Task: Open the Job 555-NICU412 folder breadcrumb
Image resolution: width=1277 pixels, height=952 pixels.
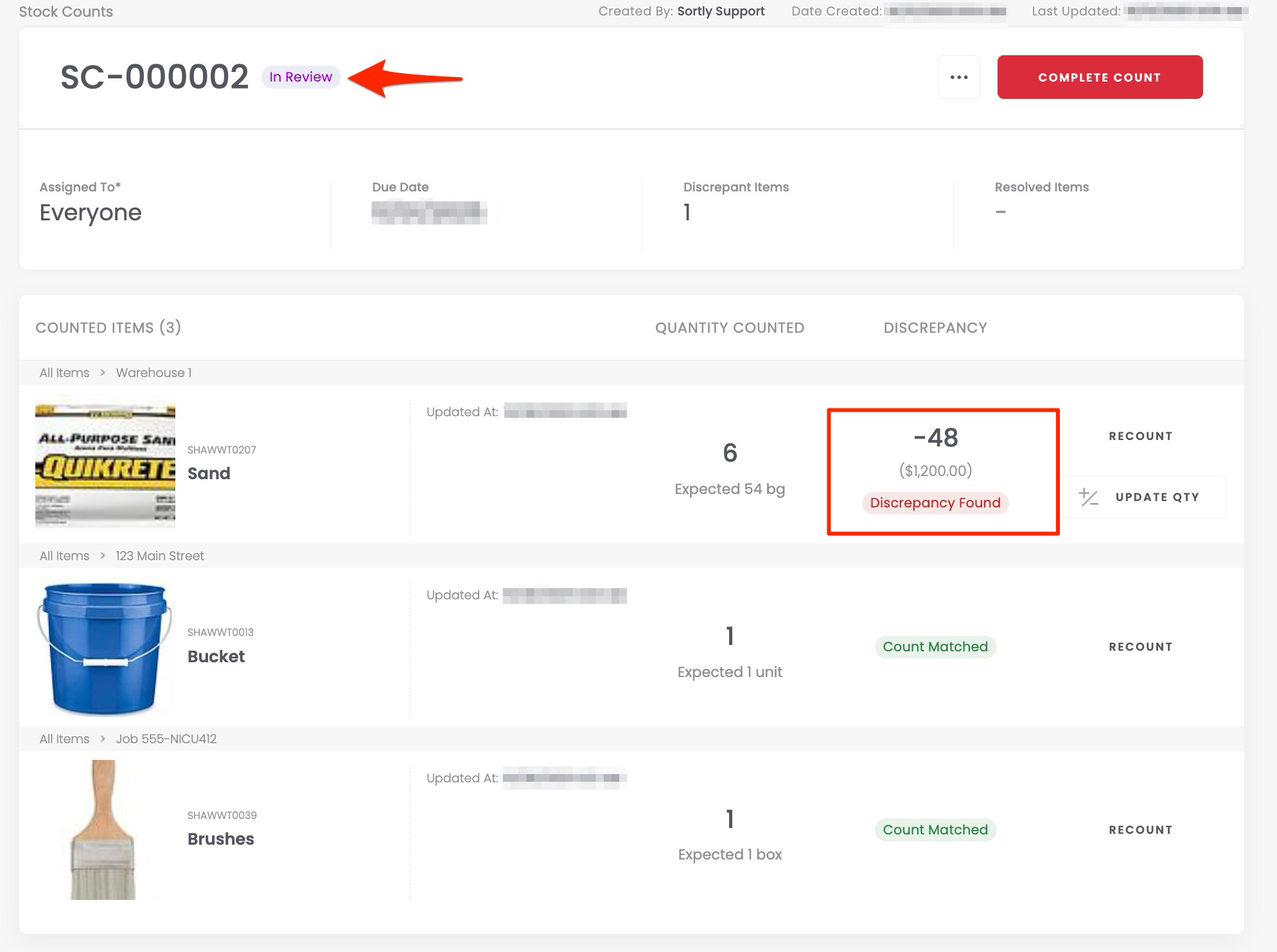Action: pos(166,739)
